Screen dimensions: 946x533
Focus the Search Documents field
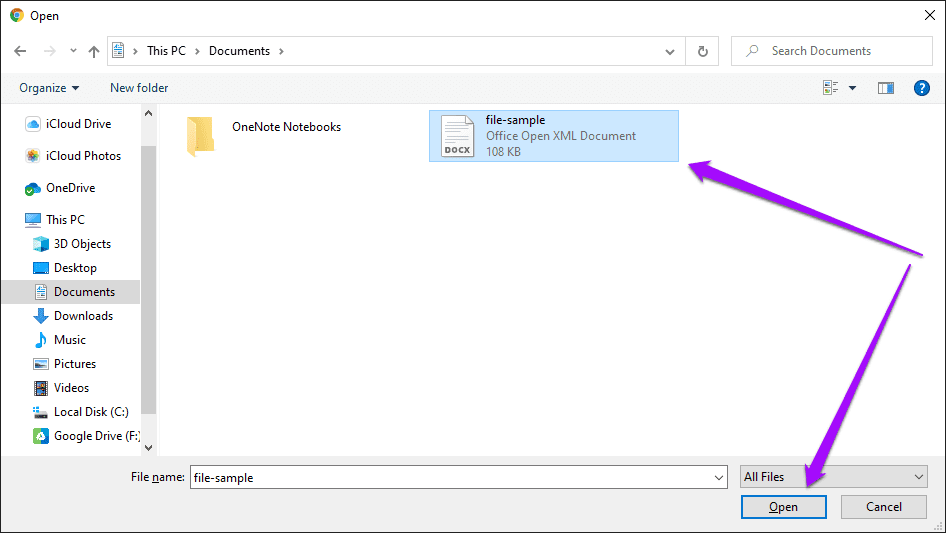pyautogui.click(x=832, y=51)
